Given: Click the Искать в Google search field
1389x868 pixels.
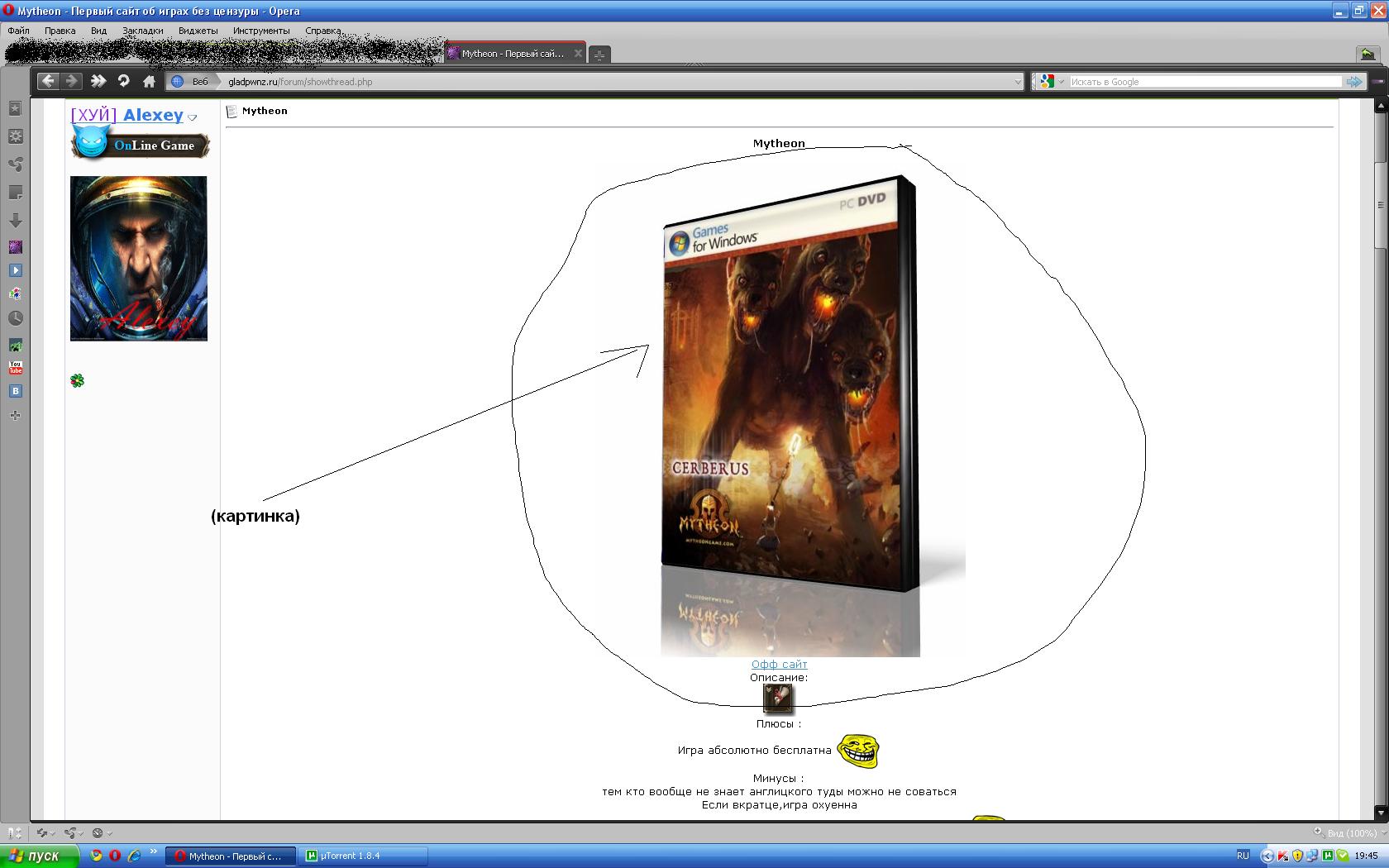Looking at the screenshot, I should coord(1204,82).
